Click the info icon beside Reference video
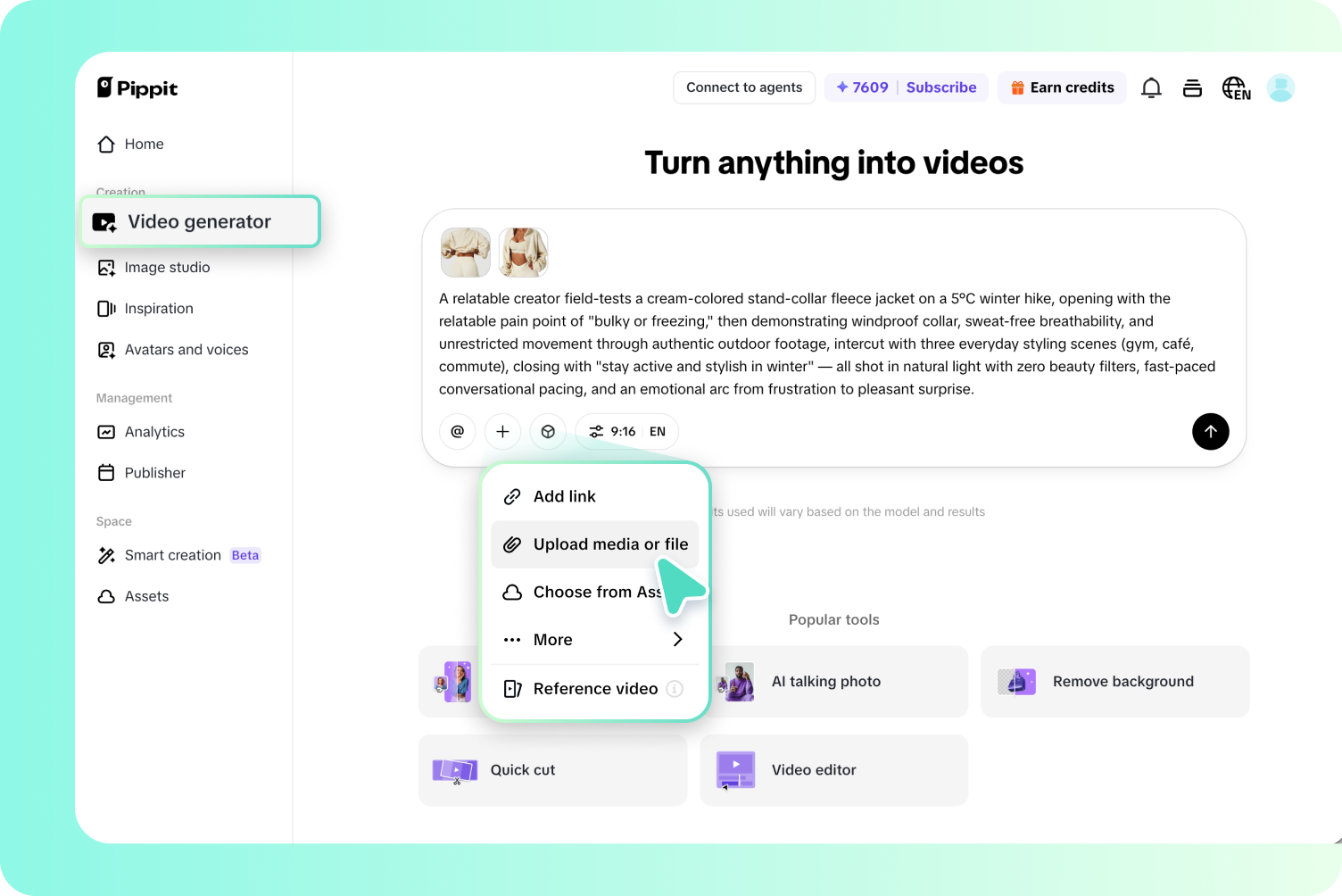Image resolution: width=1342 pixels, height=896 pixels. pyautogui.click(x=675, y=688)
